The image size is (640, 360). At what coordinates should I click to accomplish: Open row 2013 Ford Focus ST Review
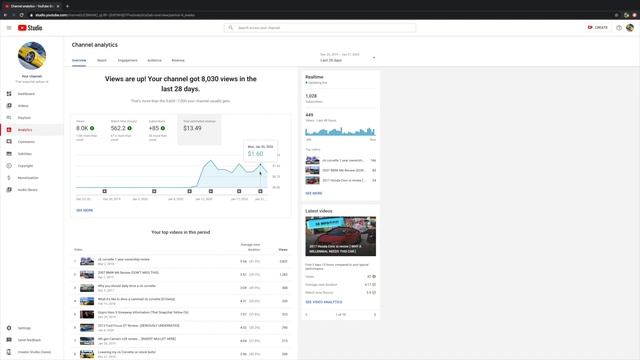tap(181, 327)
